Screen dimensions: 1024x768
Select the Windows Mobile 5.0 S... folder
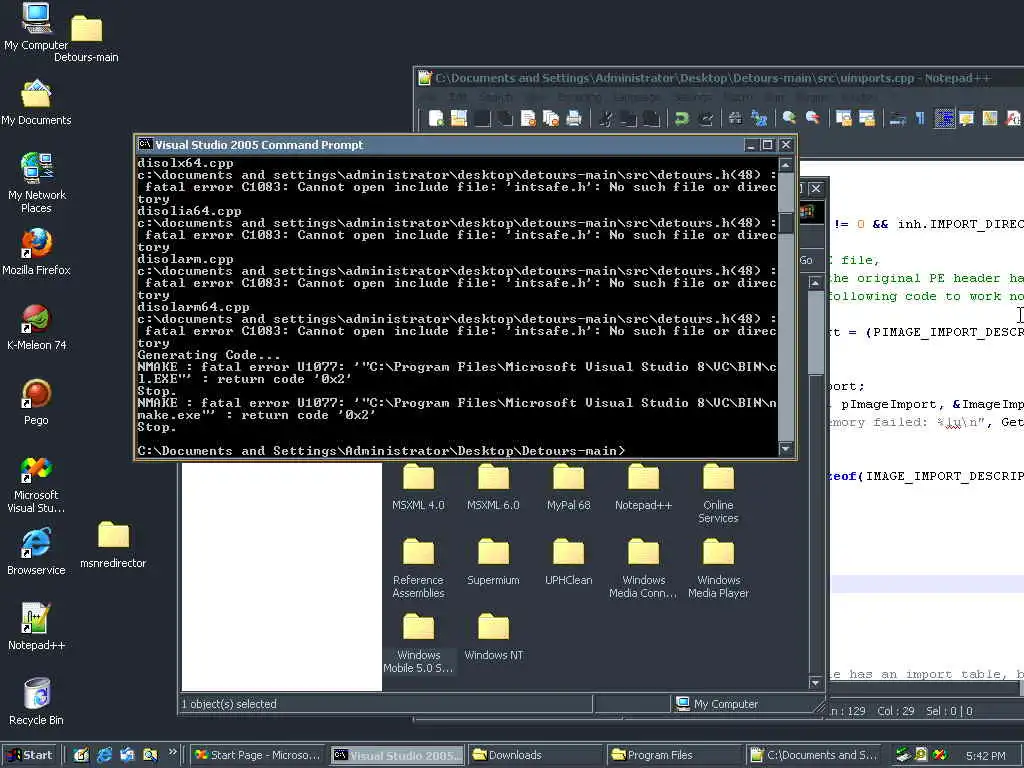tap(418, 643)
